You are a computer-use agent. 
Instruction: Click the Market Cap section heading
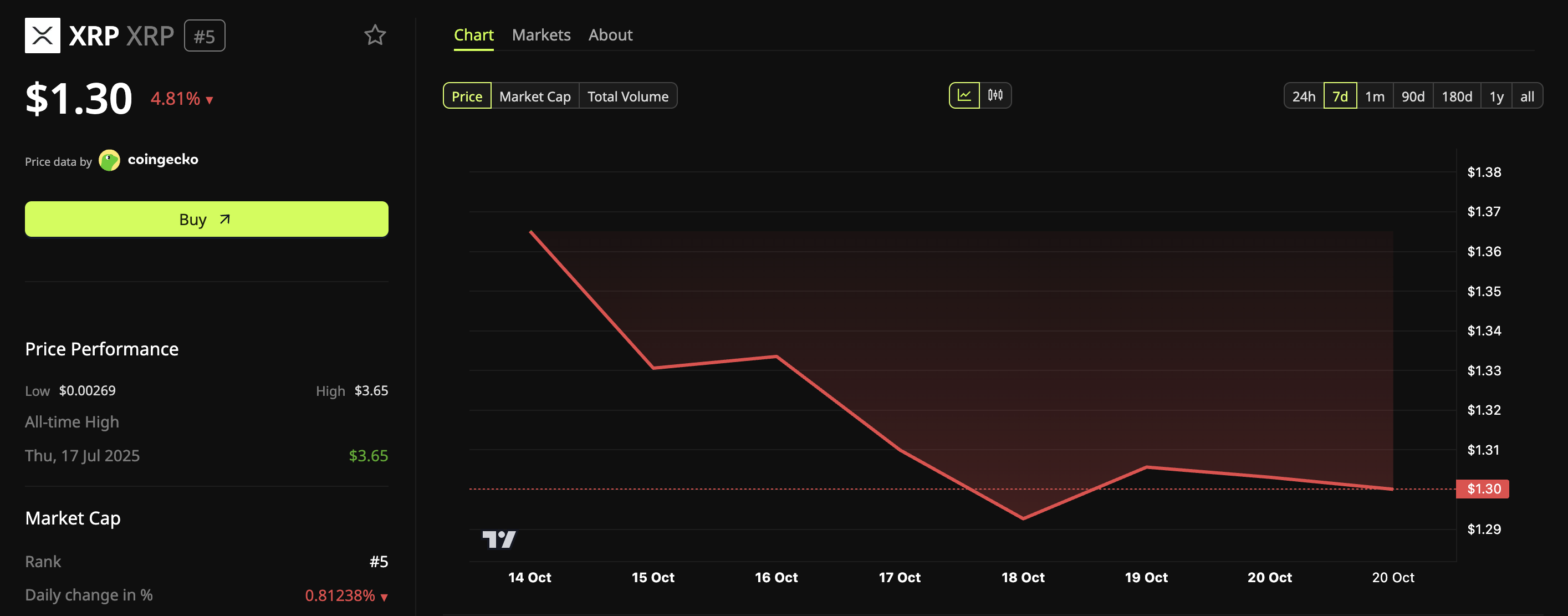(x=73, y=518)
